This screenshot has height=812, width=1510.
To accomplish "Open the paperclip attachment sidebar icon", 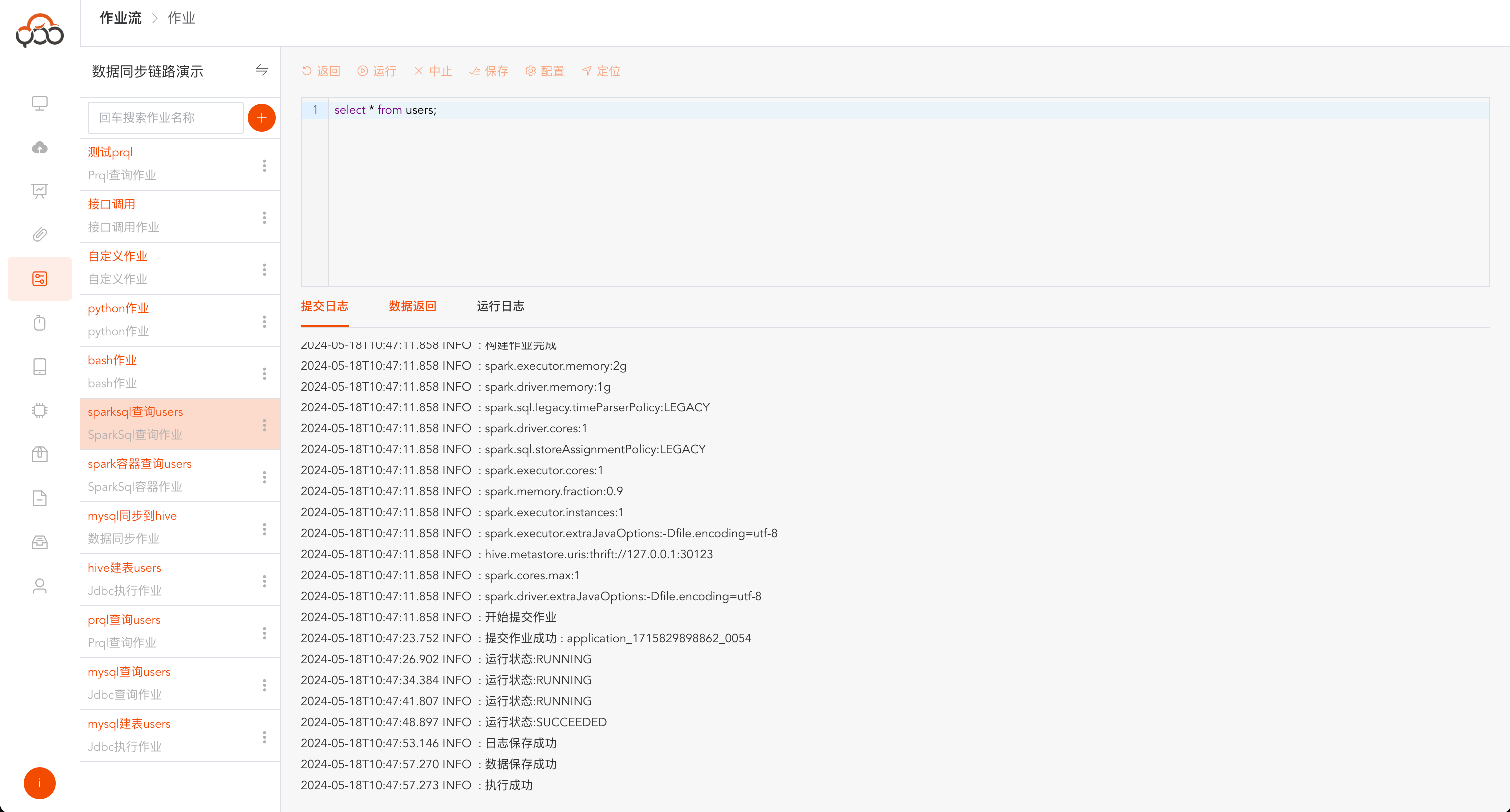I will [40, 235].
